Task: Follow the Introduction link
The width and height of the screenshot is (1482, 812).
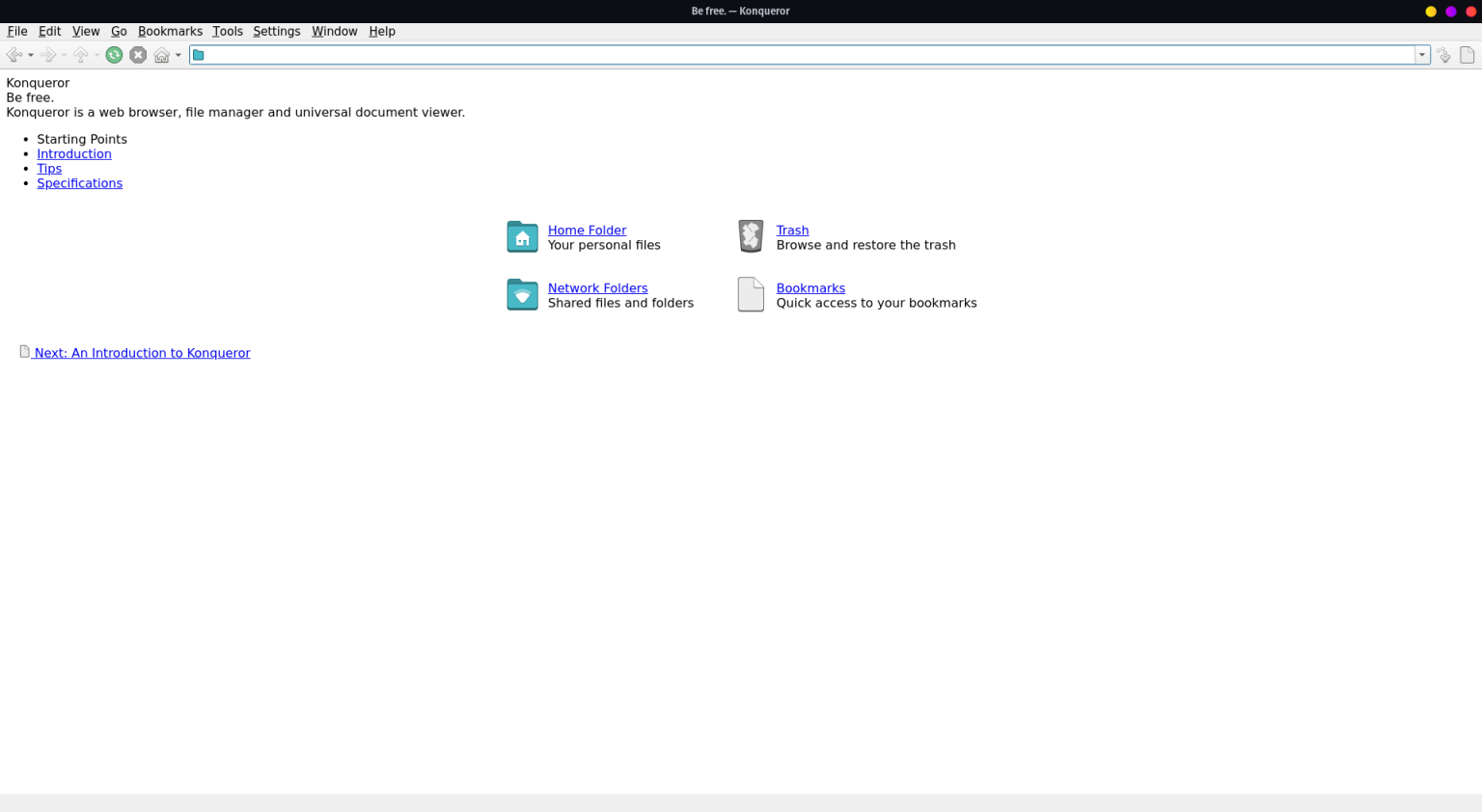Action: [x=74, y=153]
